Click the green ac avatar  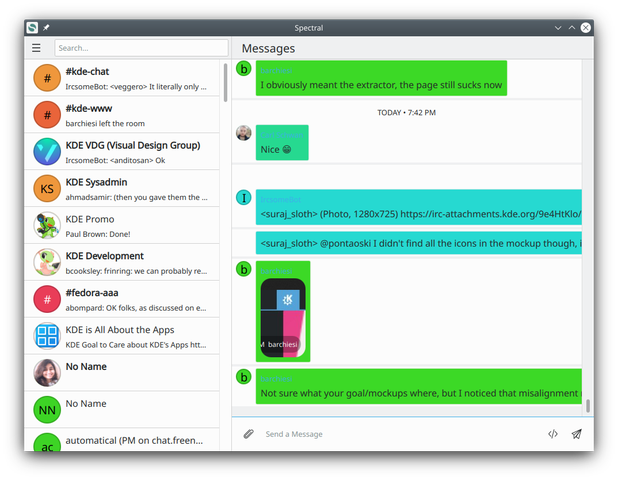[x=47, y=443]
